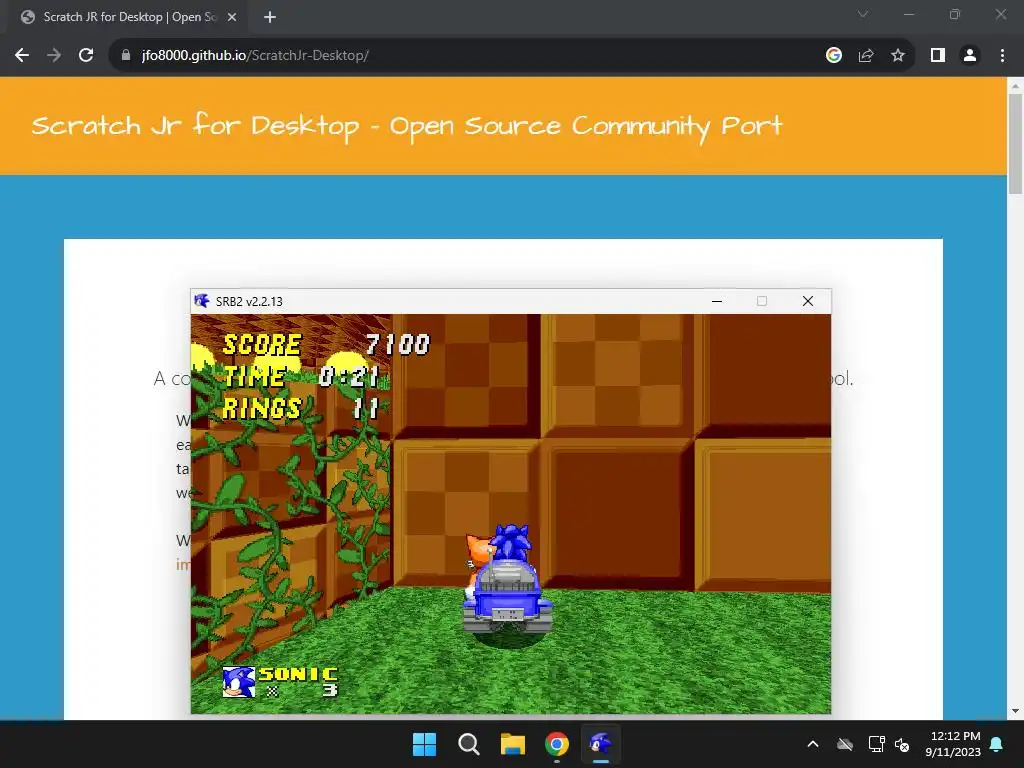The width and height of the screenshot is (1024, 768).
Task: Click the SRB2 v2.2.13 title bar icon
Action: click(202, 301)
